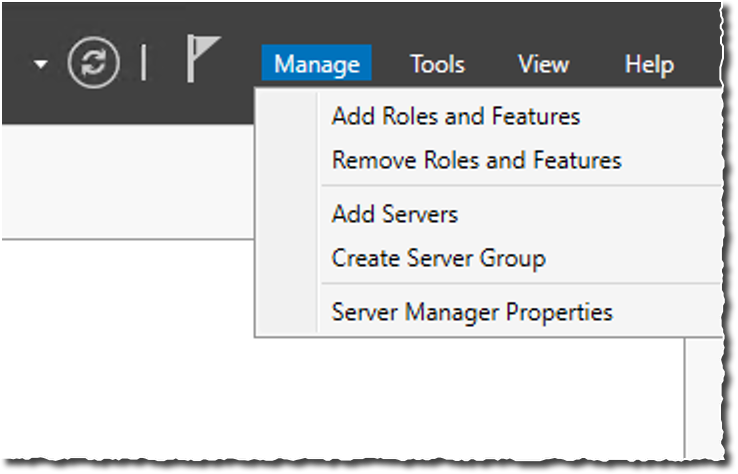Open the Help menu
Image resolution: width=738 pixels, height=474 pixels.
point(649,64)
